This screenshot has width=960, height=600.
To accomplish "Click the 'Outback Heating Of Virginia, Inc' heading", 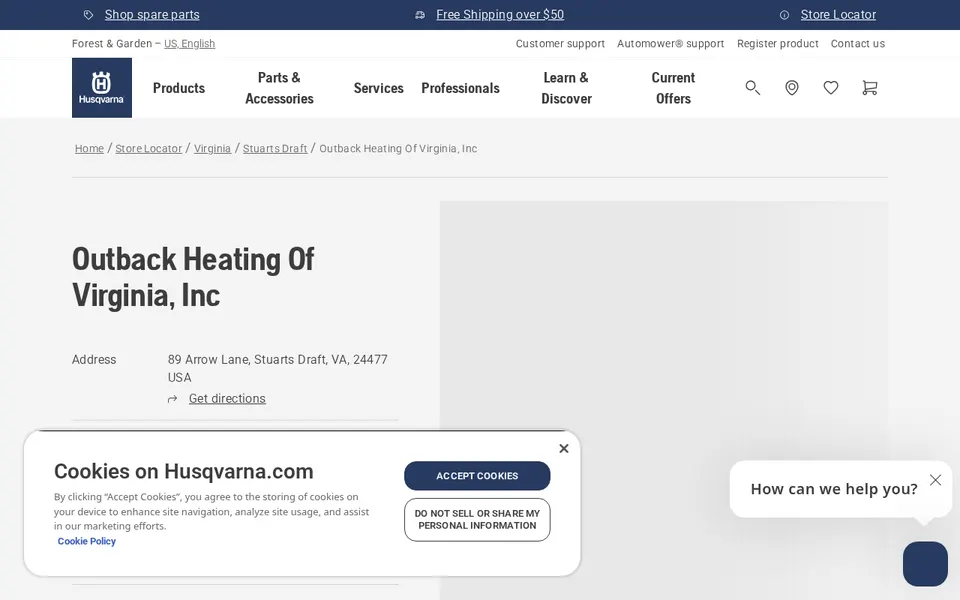I will pyautogui.click(x=193, y=277).
